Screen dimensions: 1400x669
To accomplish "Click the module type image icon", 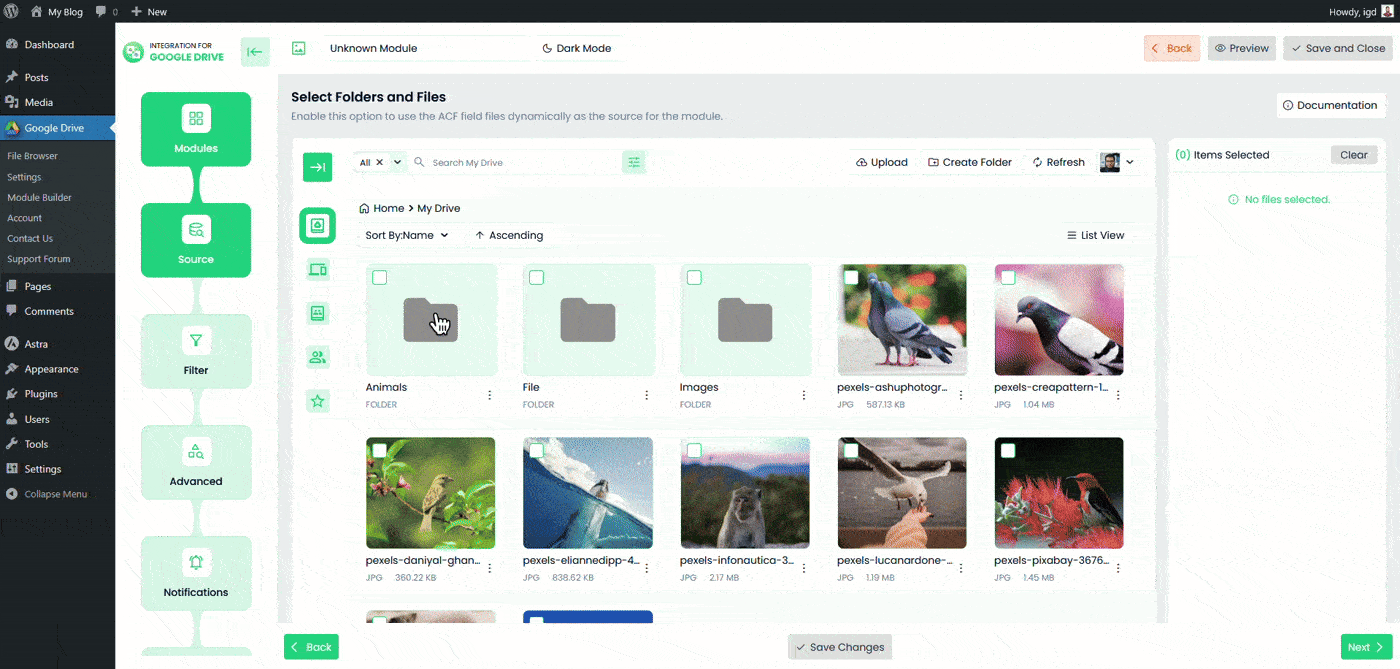I will click(x=298, y=48).
